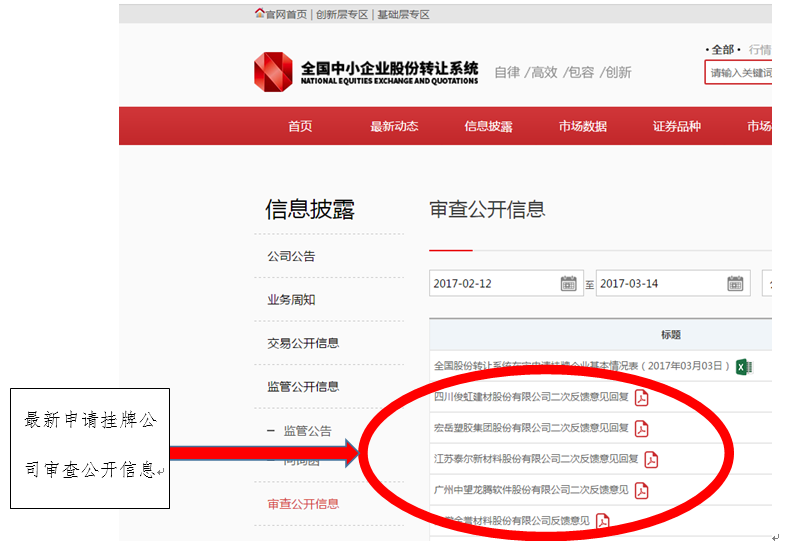Open PDF icon for 江苏泰尔新材料 feedback reply
The width and height of the screenshot is (806, 541).
click(x=651, y=459)
